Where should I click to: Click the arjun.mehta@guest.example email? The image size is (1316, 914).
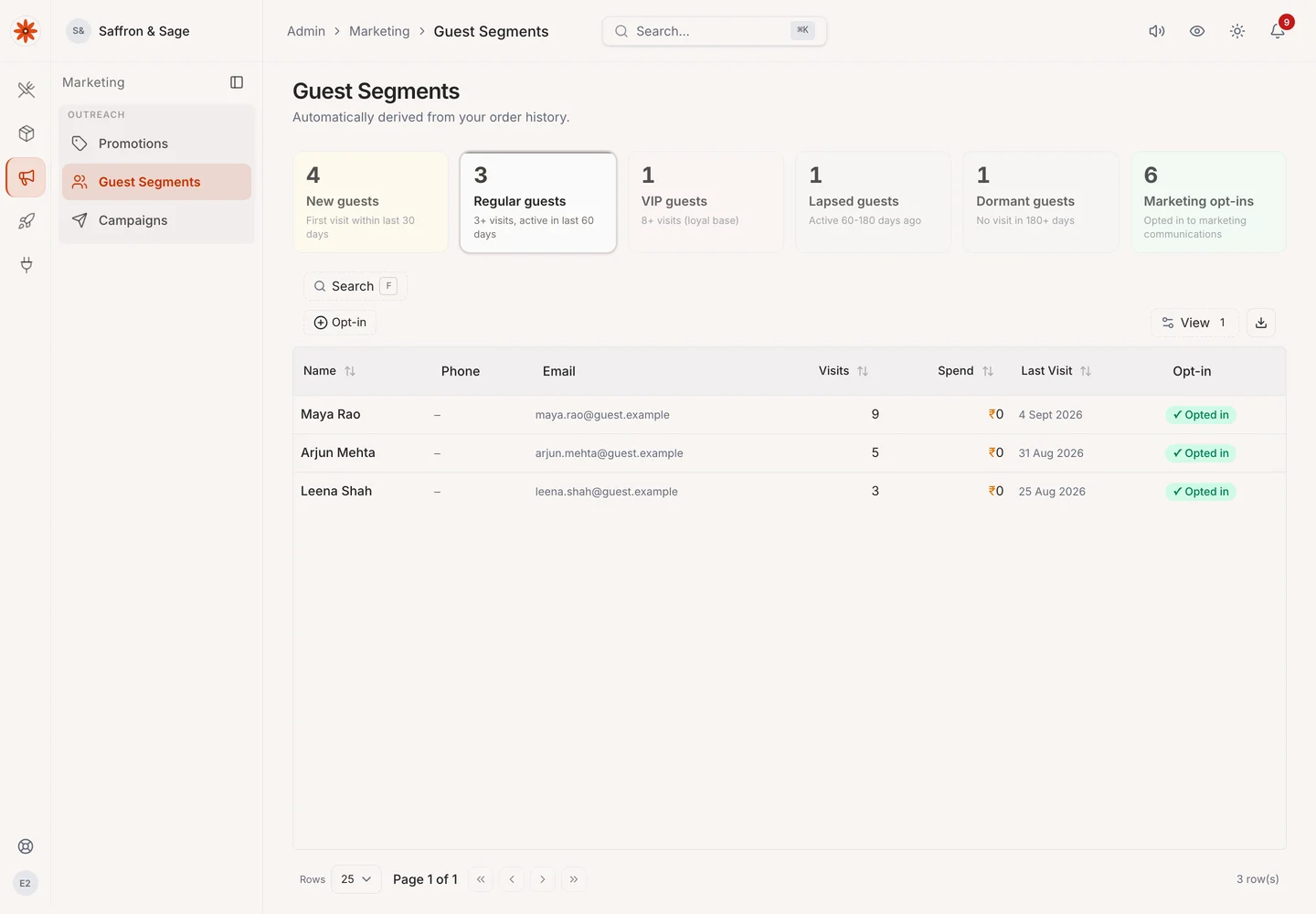610,453
